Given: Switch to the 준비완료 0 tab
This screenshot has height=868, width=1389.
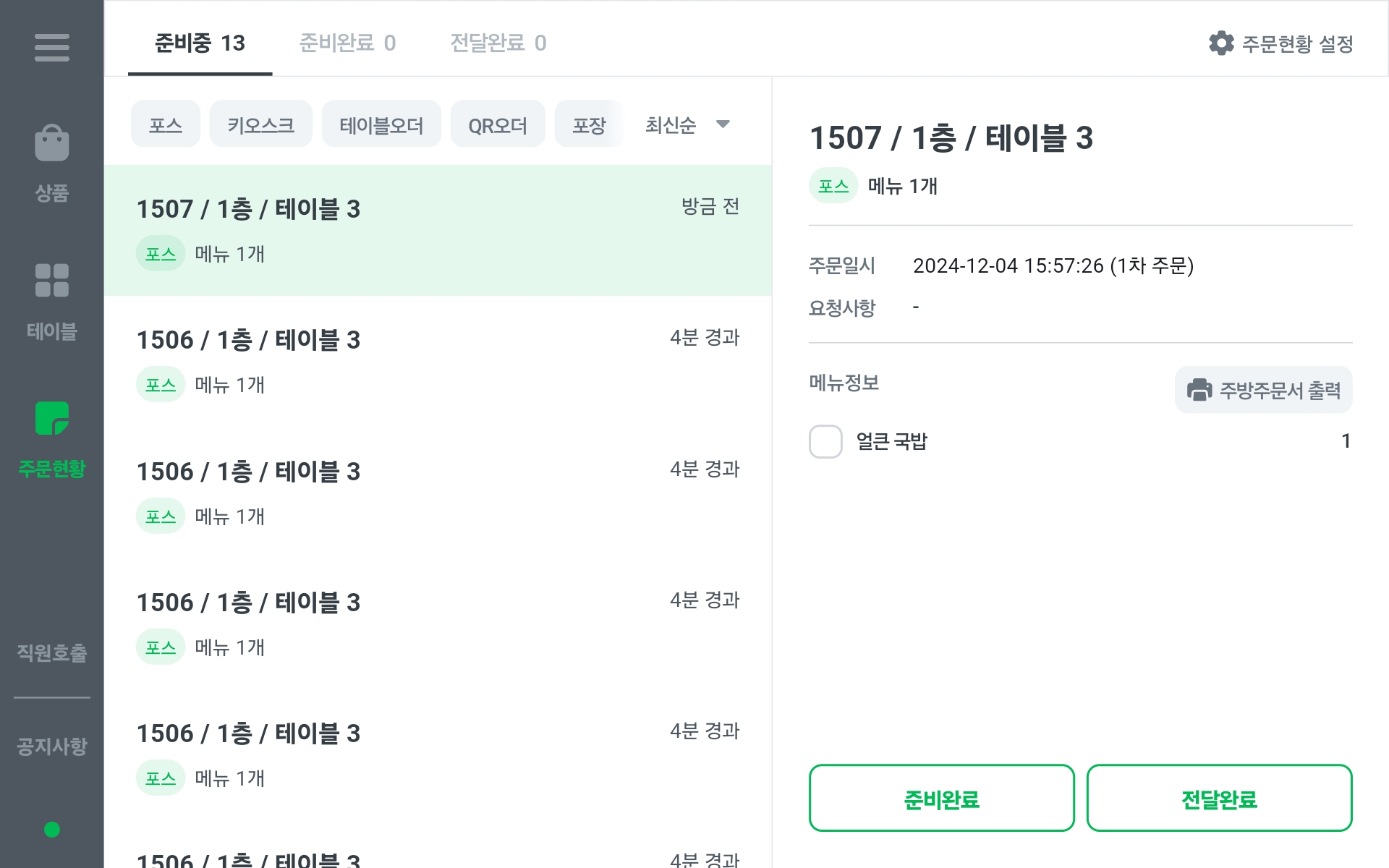Looking at the screenshot, I should (347, 43).
